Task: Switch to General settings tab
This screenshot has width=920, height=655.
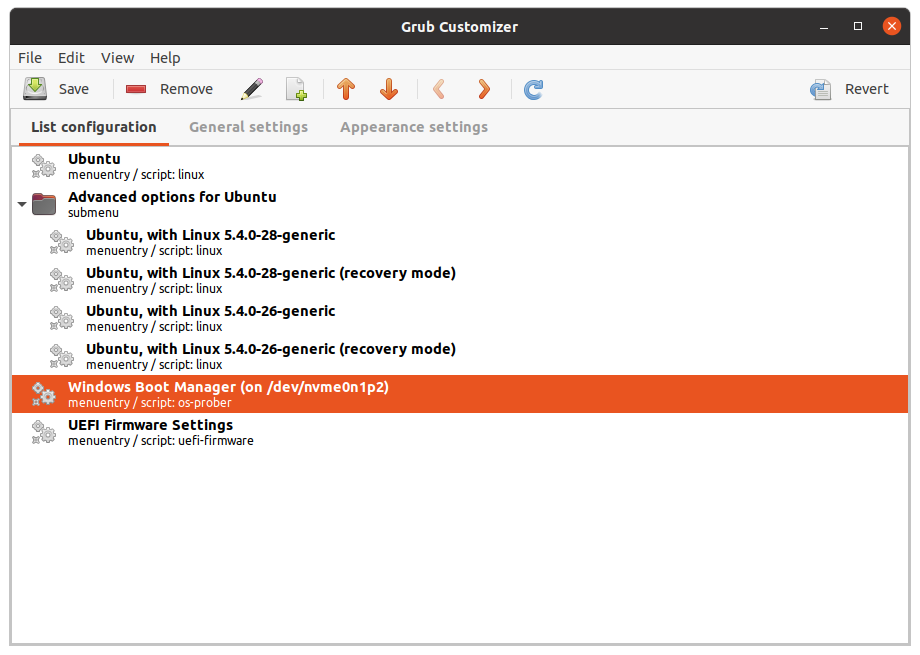Action: click(x=248, y=127)
